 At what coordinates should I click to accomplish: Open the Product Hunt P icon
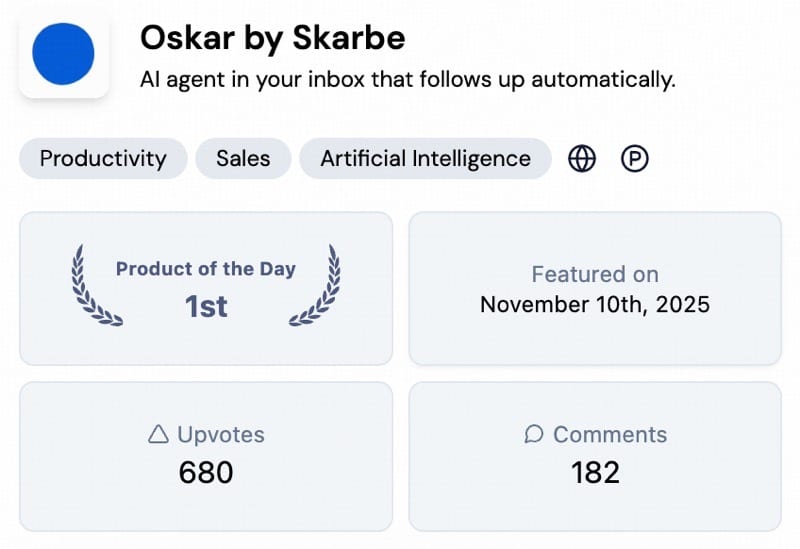point(635,159)
